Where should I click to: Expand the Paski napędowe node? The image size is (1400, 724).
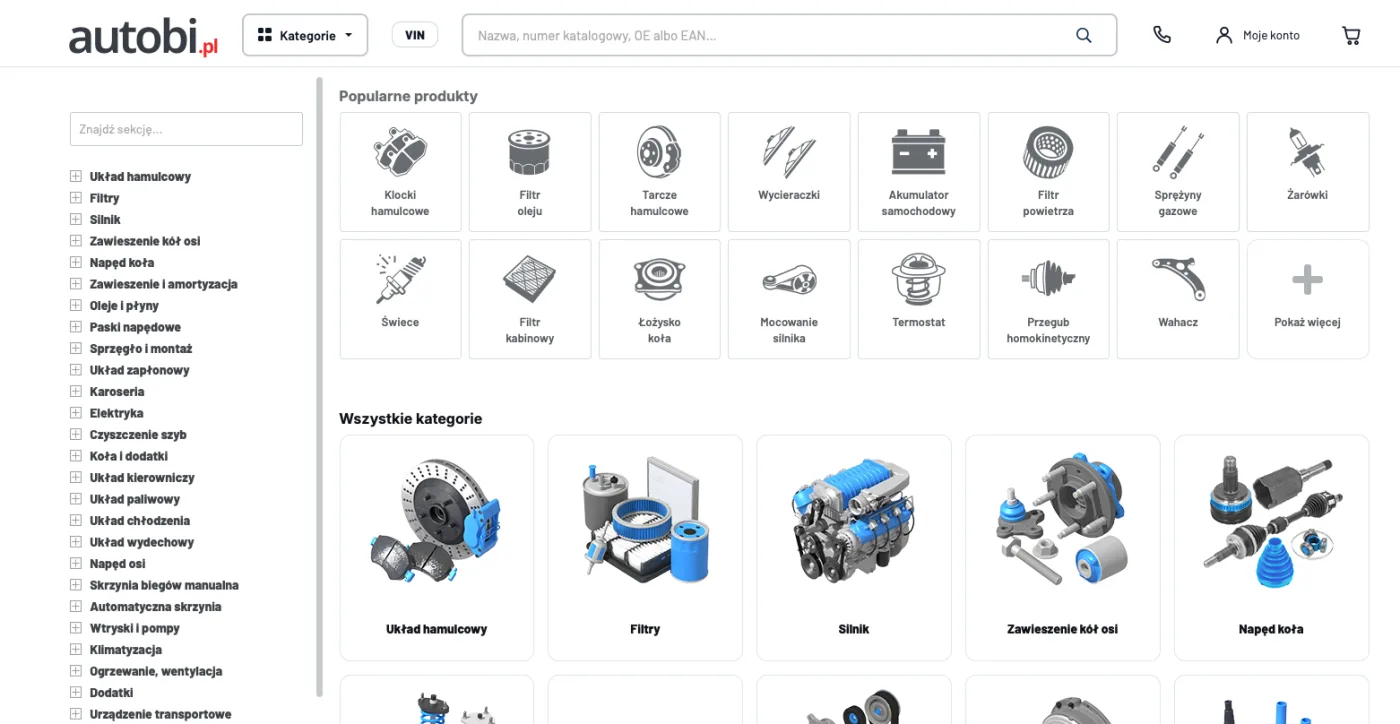click(76, 327)
